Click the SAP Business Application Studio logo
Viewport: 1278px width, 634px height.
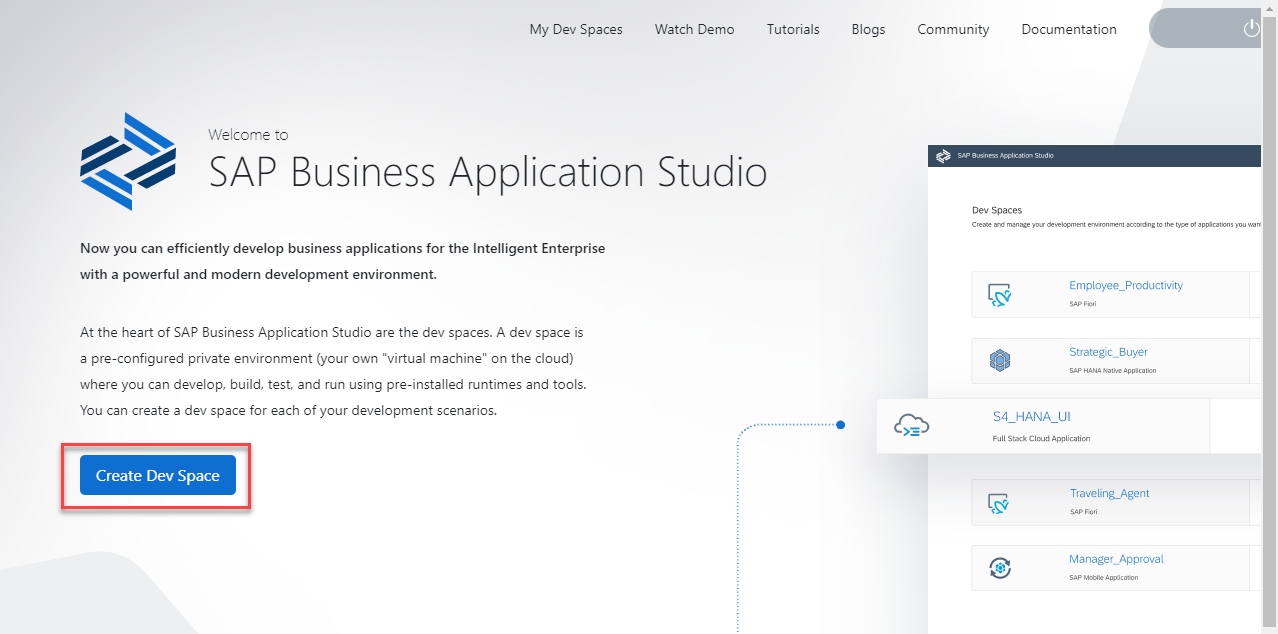click(x=128, y=161)
